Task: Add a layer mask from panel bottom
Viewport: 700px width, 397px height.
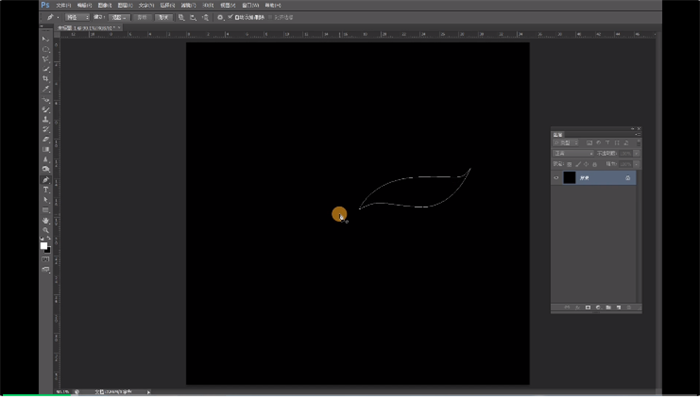Action: (x=588, y=308)
